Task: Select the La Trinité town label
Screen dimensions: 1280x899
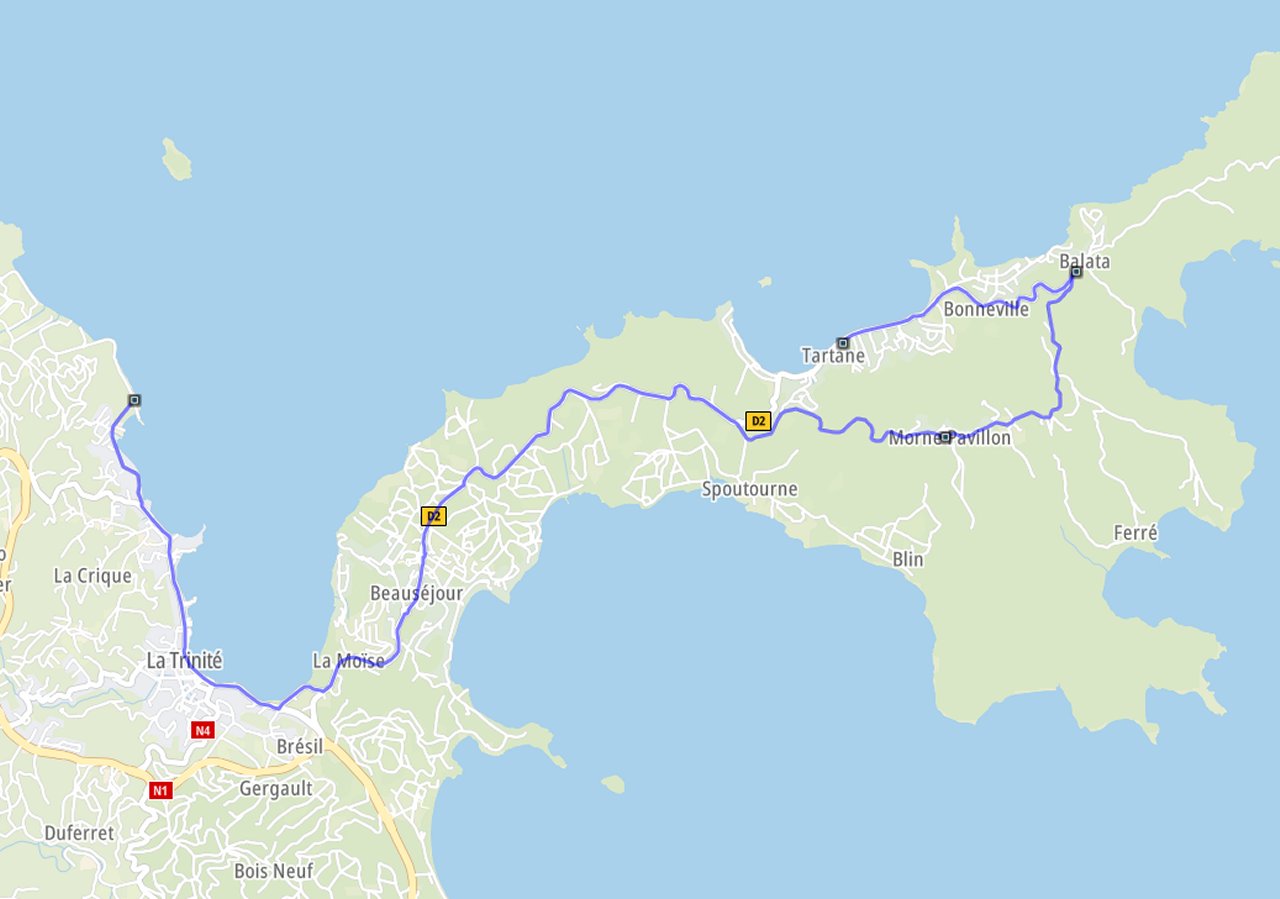Action: click(184, 661)
